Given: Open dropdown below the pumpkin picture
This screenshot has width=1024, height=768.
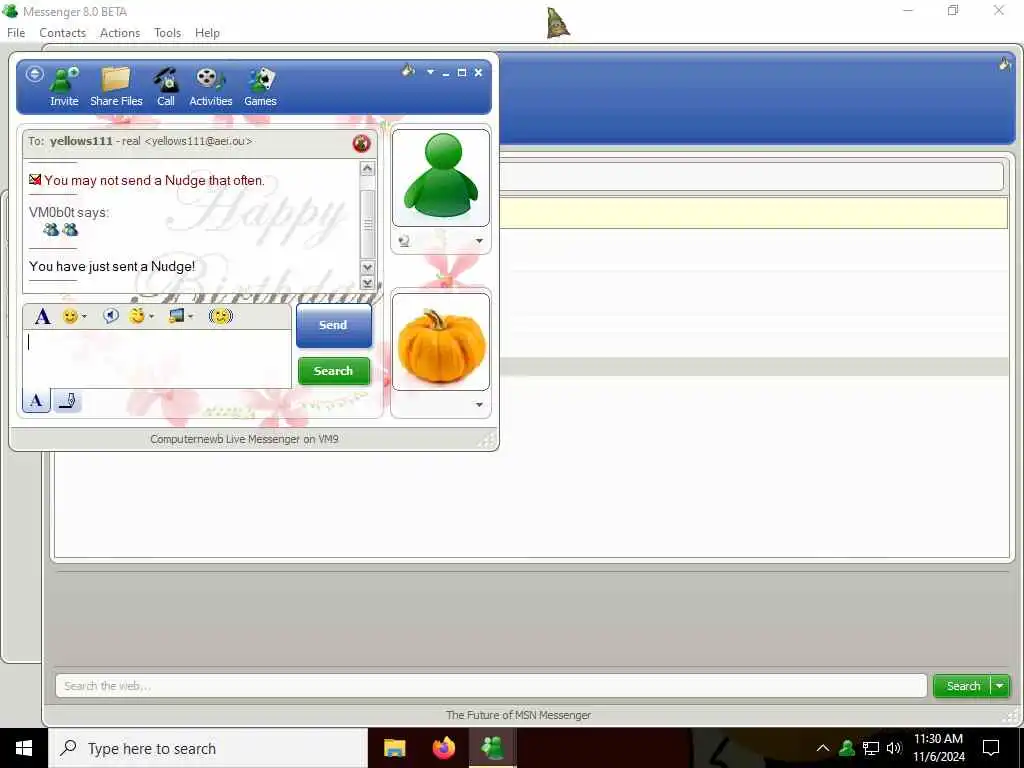Looking at the screenshot, I should point(479,405).
